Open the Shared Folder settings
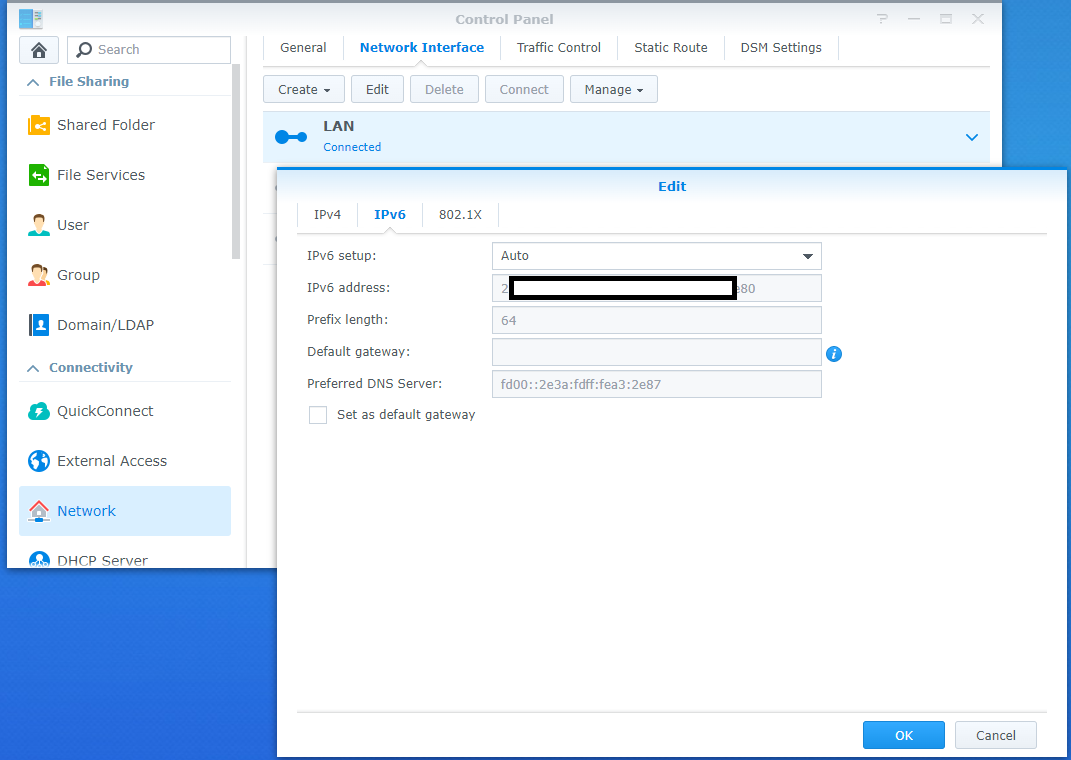Image resolution: width=1071 pixels, height=760 pixels. tap(104, 125)
